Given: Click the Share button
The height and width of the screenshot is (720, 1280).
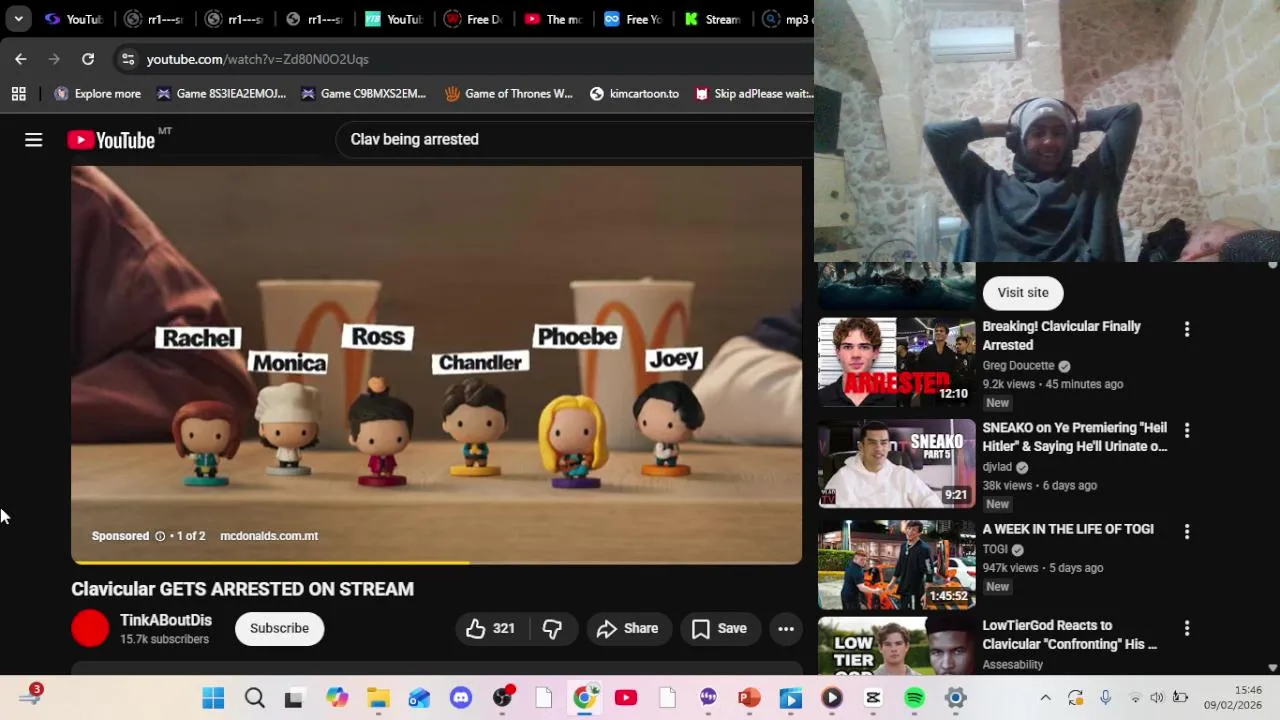Looking at the screenshot, I should (627, 628).
